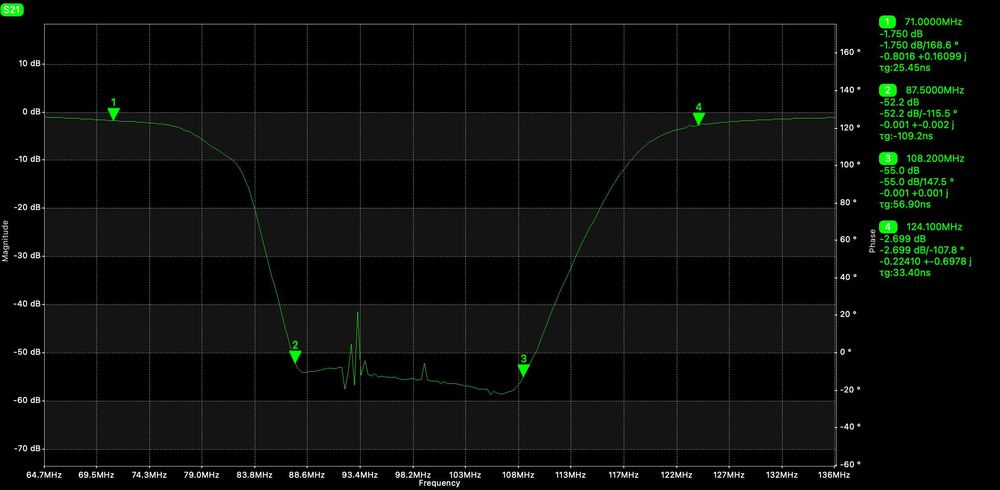Click the S21 trace label badge
The height and width of the screenshot is (490, 1000).
pos(13,11)
